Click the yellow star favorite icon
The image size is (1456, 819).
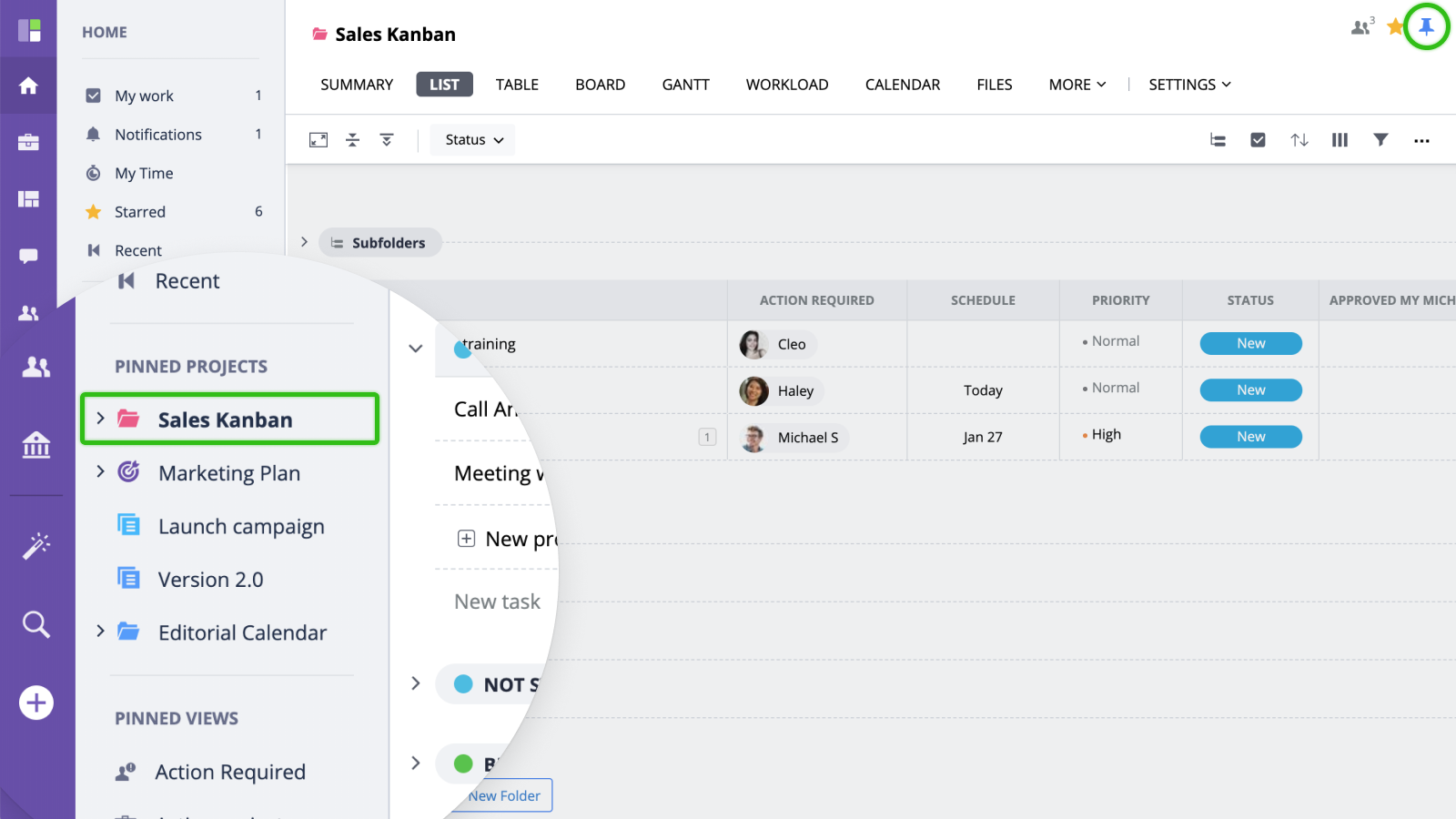pos(1394,27)
